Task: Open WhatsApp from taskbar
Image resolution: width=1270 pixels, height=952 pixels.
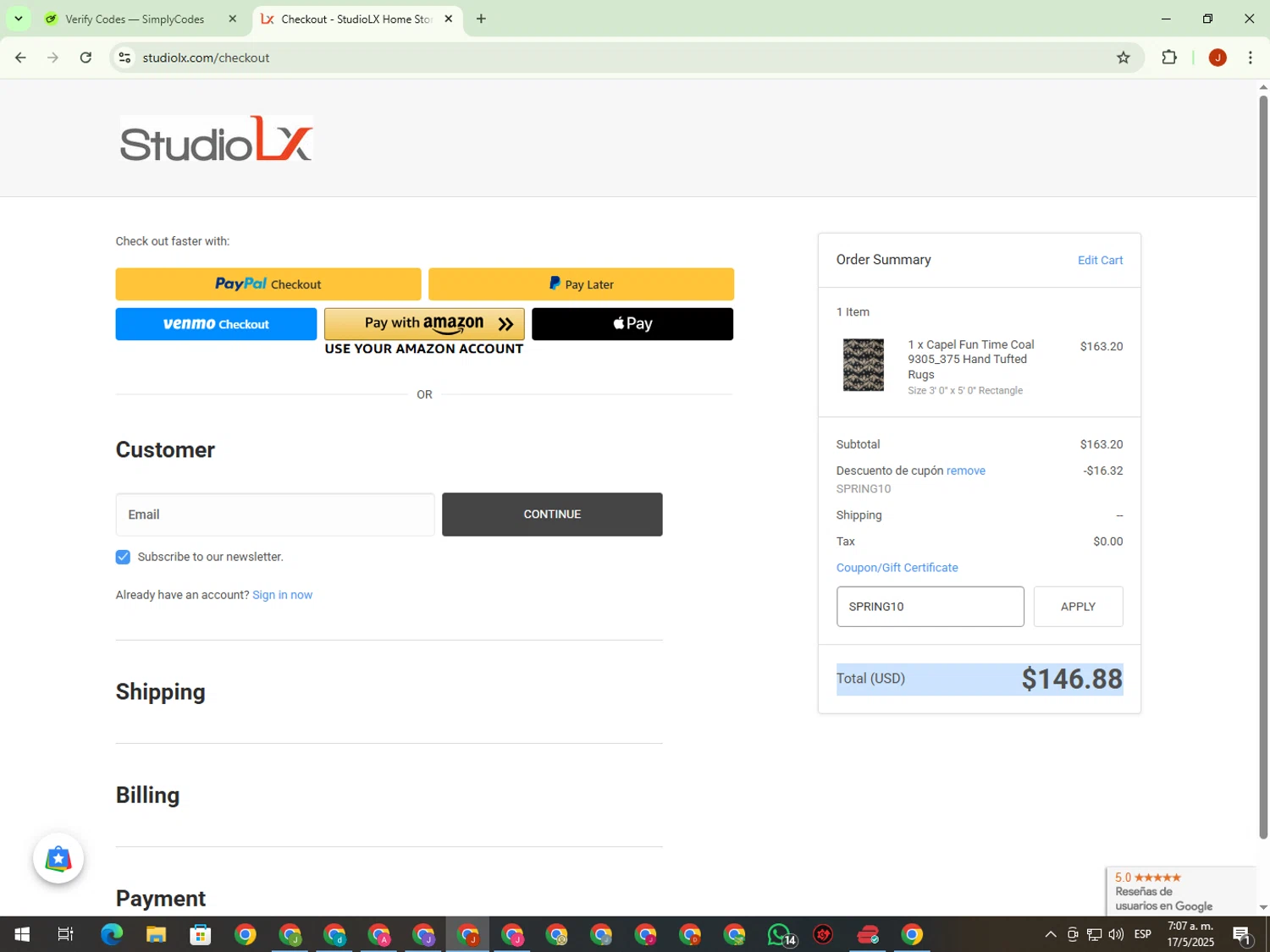Action: click(780, 934)
